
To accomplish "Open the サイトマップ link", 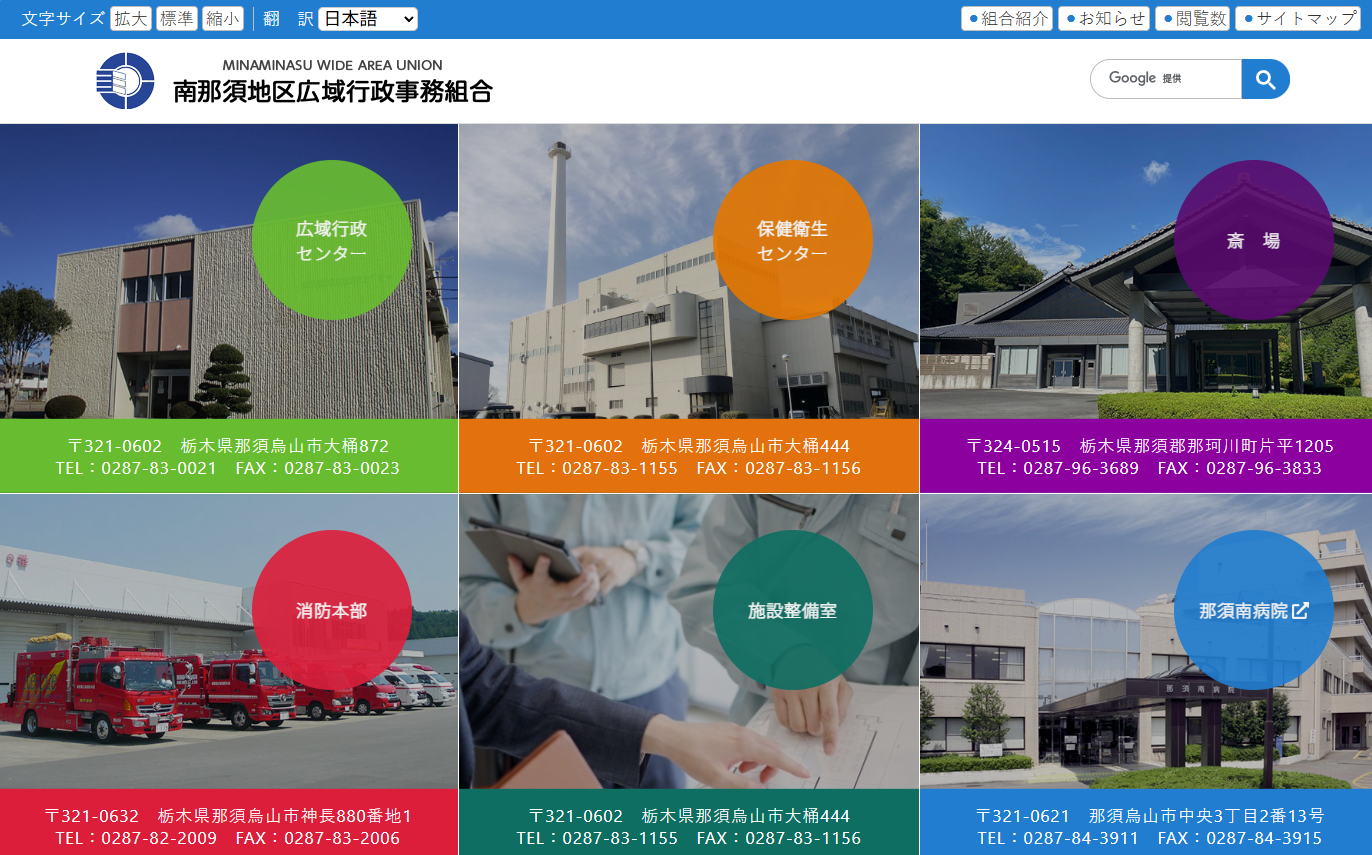I will coord(1298,19).
